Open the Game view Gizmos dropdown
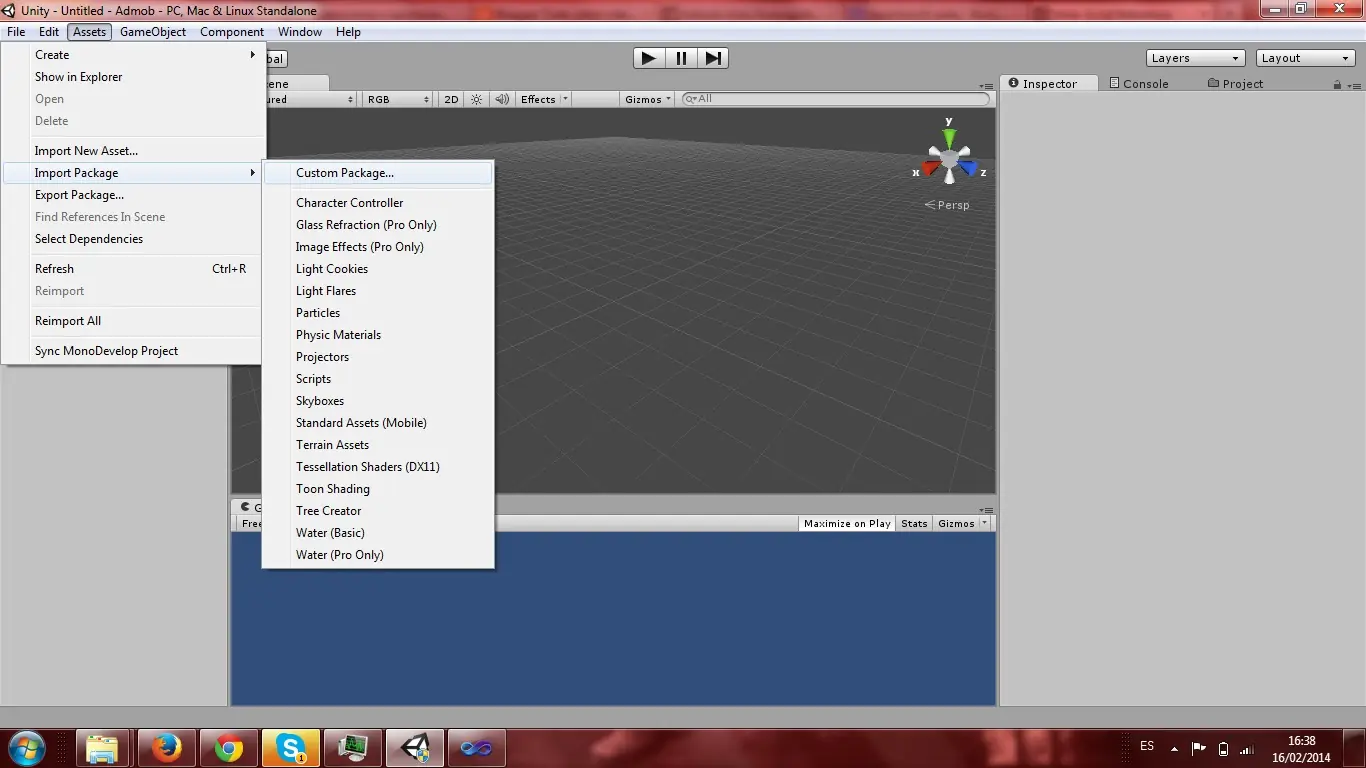 pos(963,523)
